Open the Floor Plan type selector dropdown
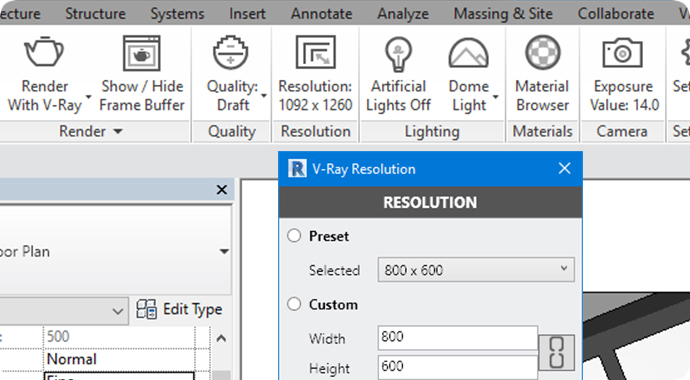 (x=224, y=252)
